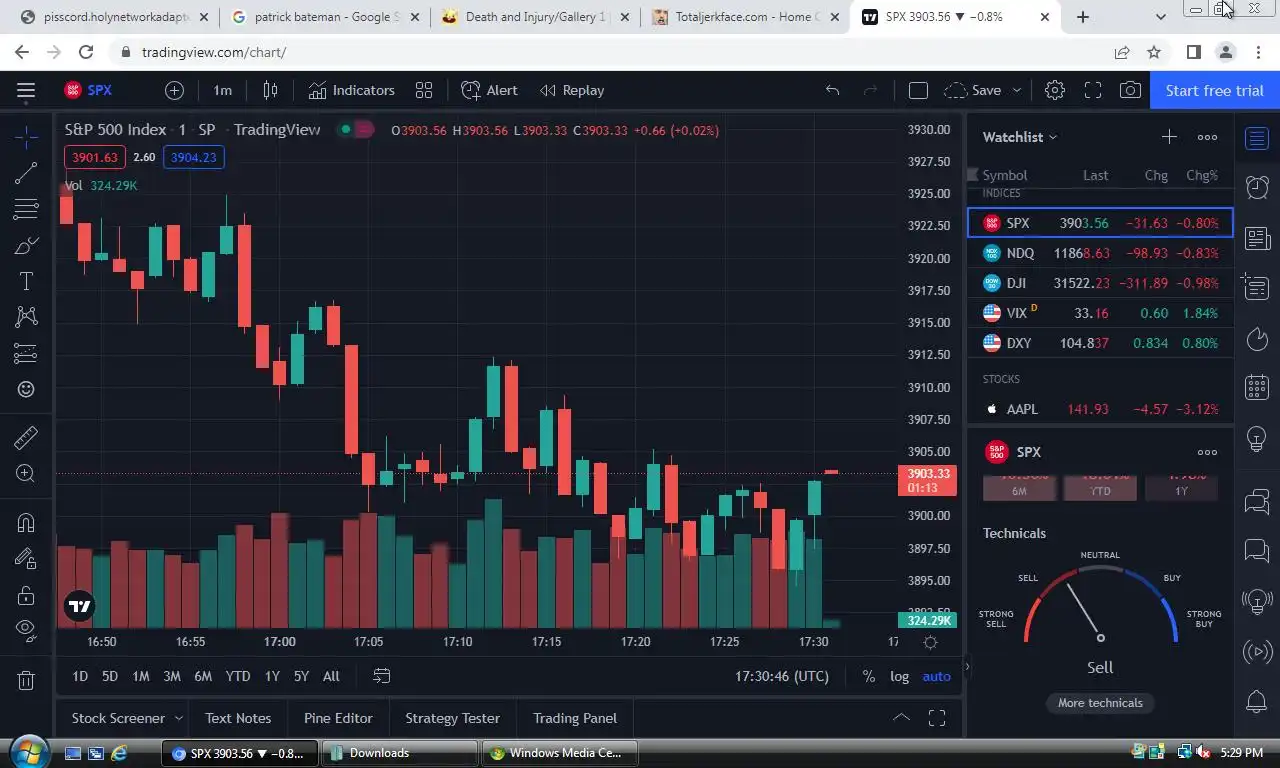Select the chart layout rectangle icon
The image size is (1280, 768).
(x=918, y=90)
